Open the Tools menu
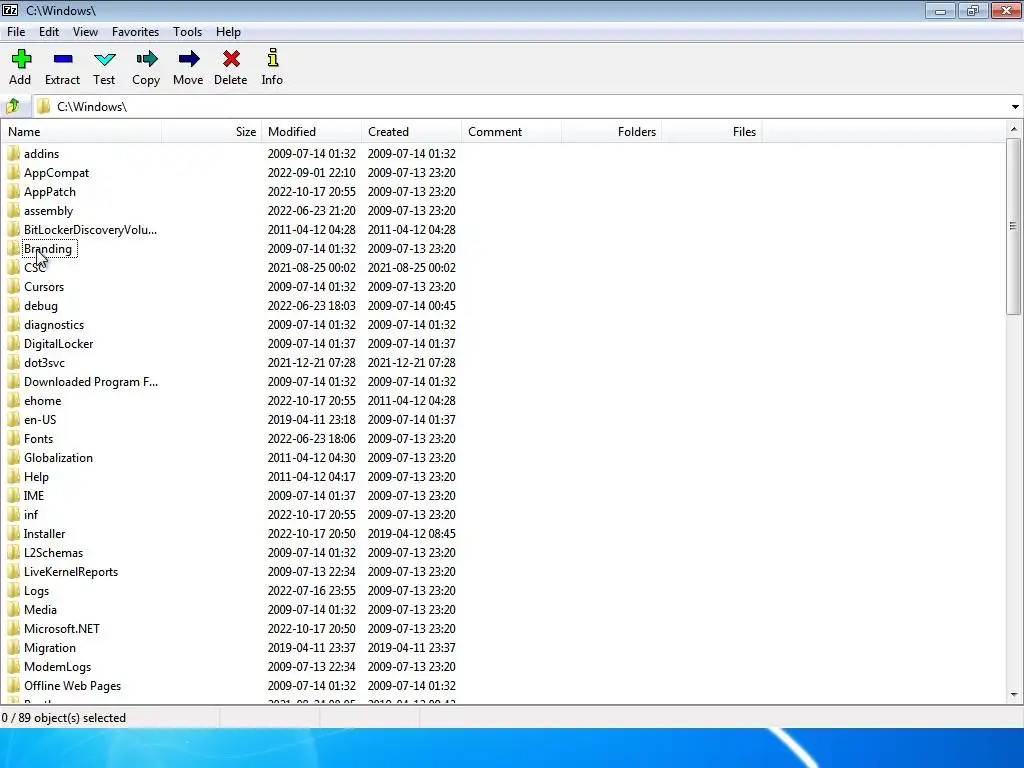 [x=187, y=31]
